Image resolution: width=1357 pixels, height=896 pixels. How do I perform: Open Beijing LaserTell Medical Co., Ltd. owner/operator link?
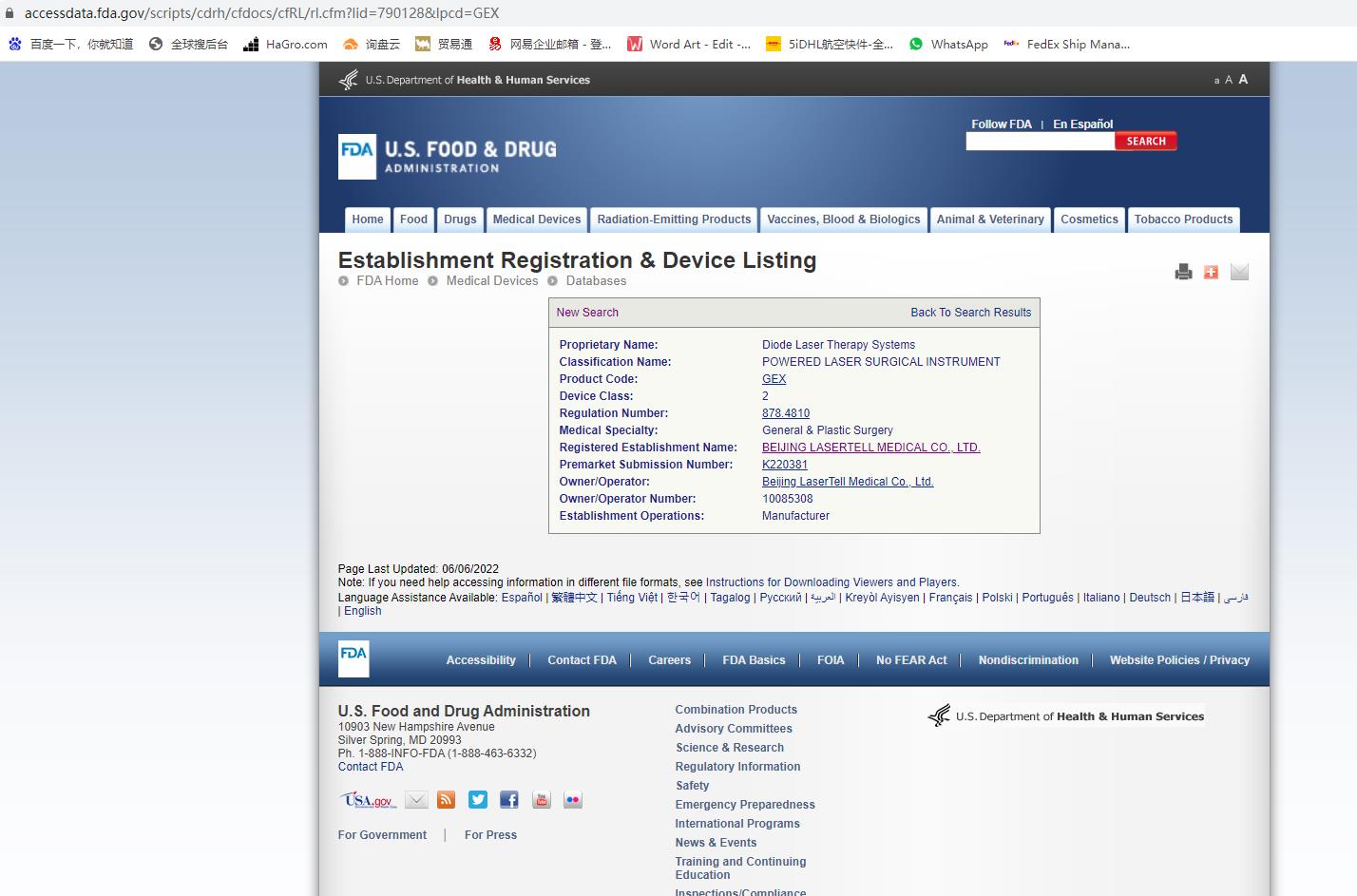(848, 482)
